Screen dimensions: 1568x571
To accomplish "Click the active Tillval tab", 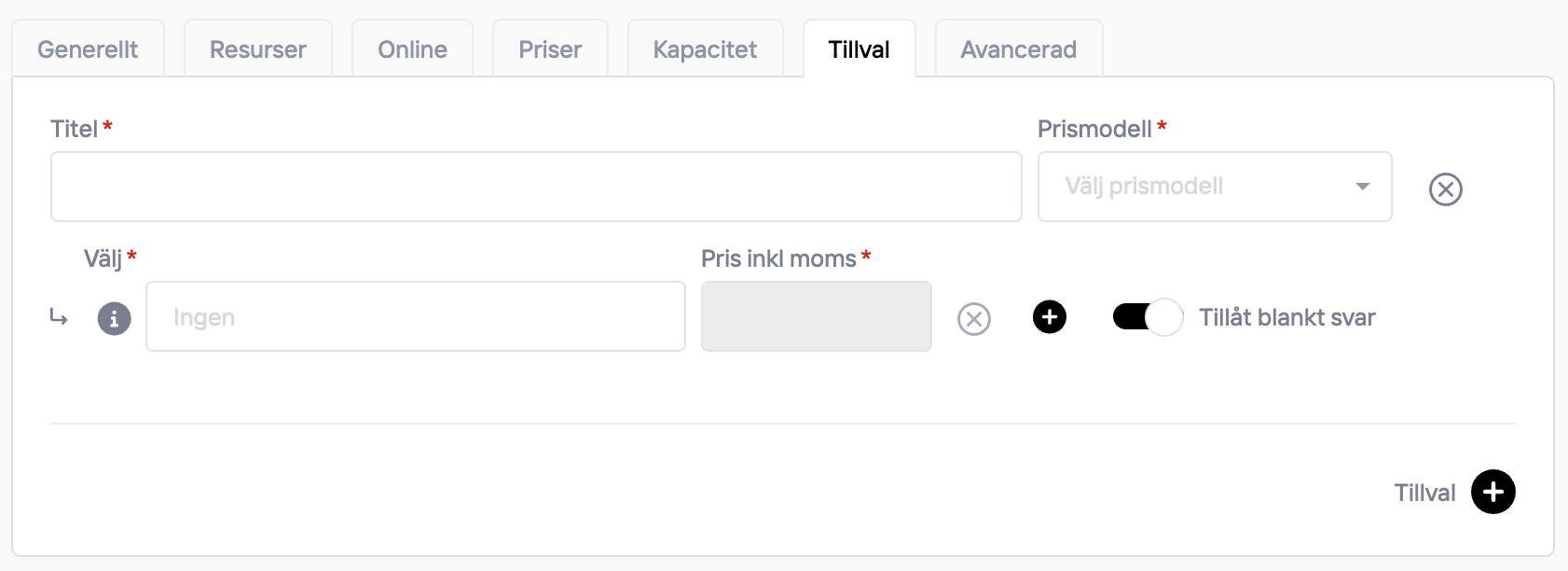I will click(859, 49).
